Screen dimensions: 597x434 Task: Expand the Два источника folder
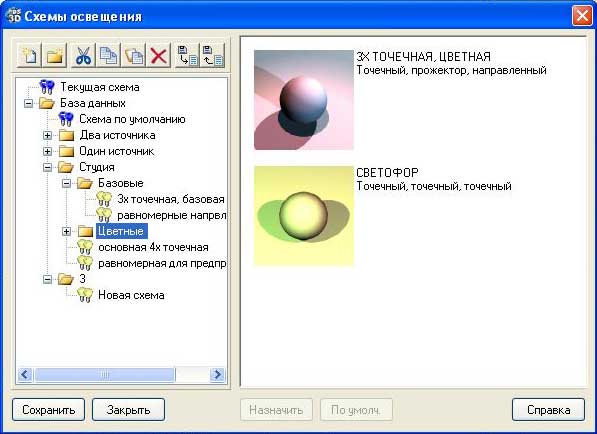point(47,135)
